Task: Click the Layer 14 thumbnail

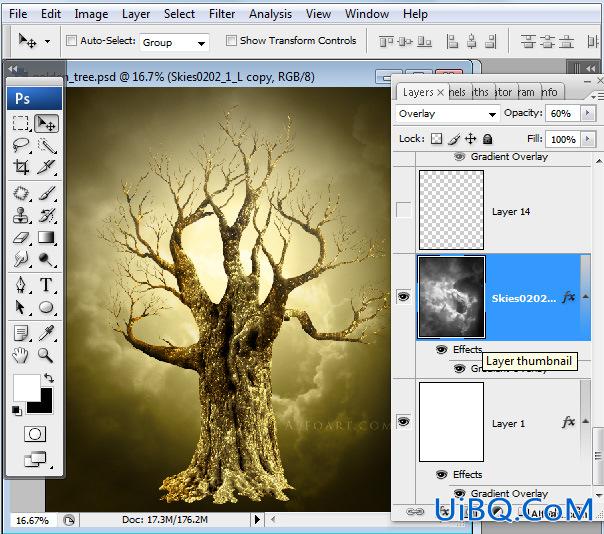Action: click(x=451, y=210)
